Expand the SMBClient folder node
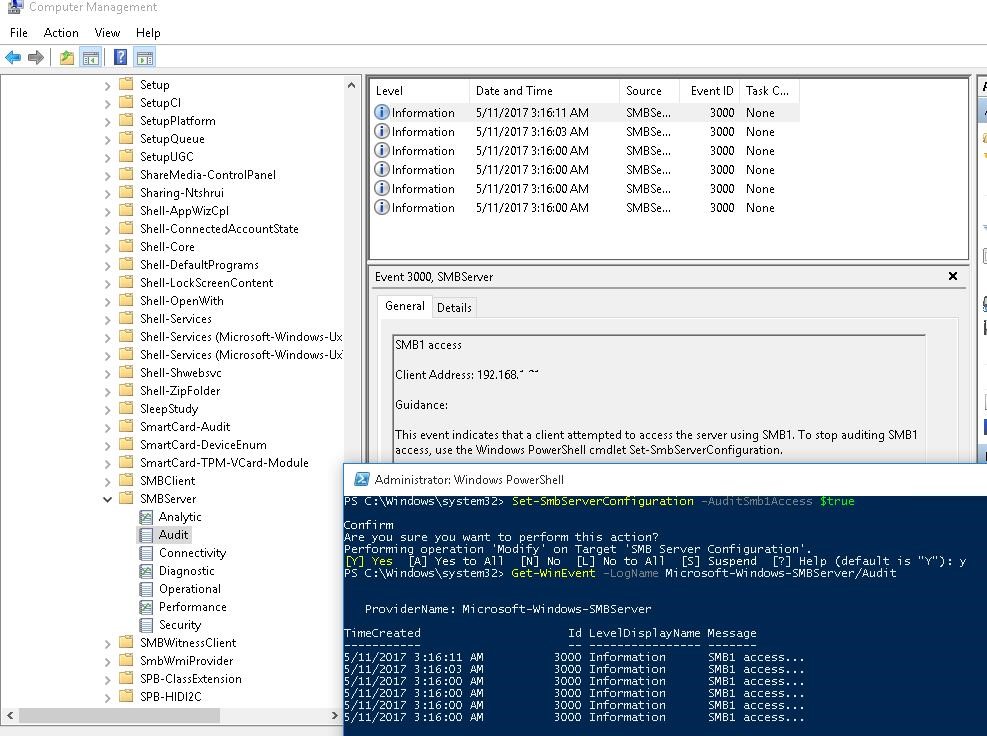 coord(108,481)
